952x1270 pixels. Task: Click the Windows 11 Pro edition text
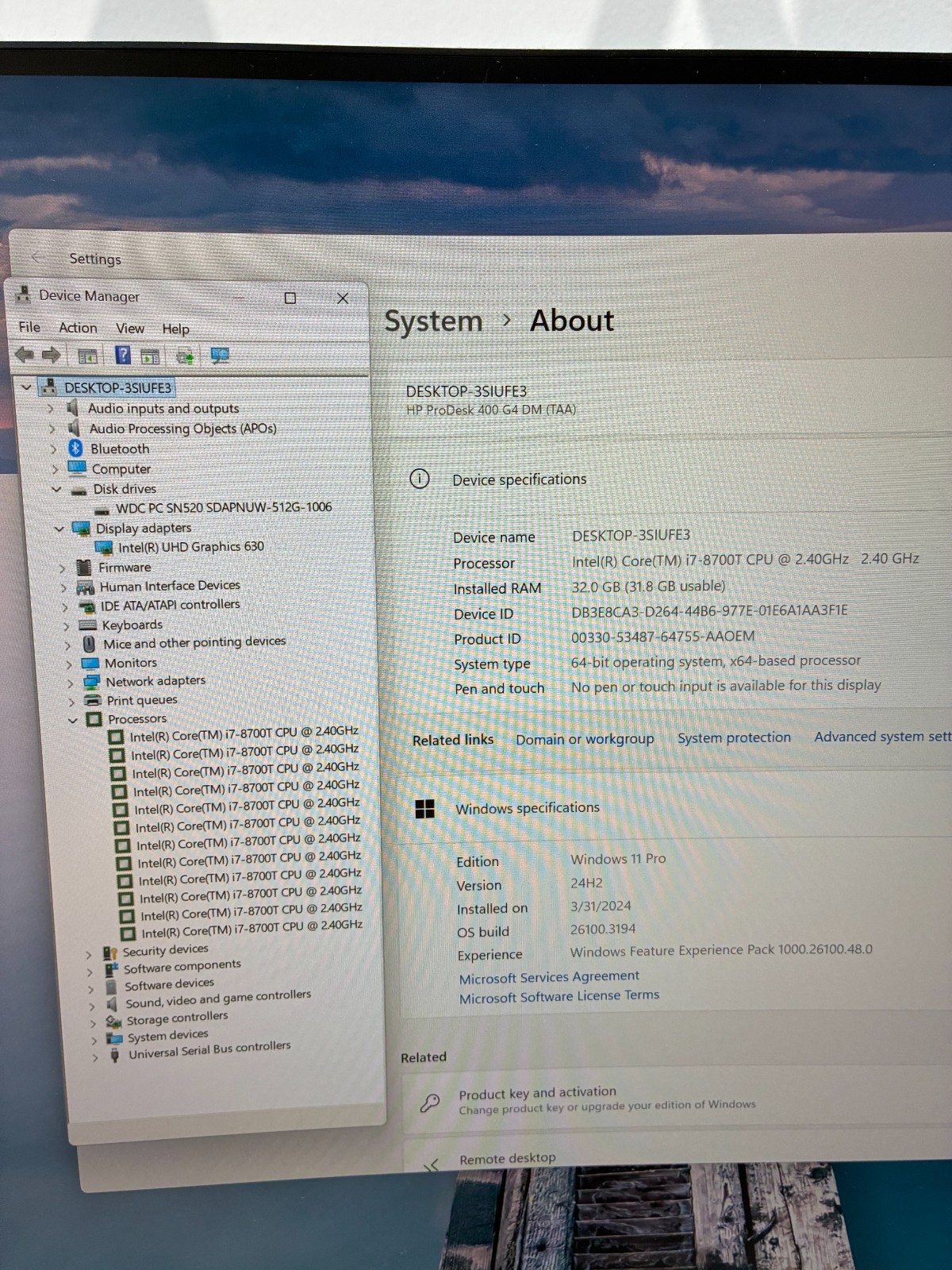tap(618, 859)
